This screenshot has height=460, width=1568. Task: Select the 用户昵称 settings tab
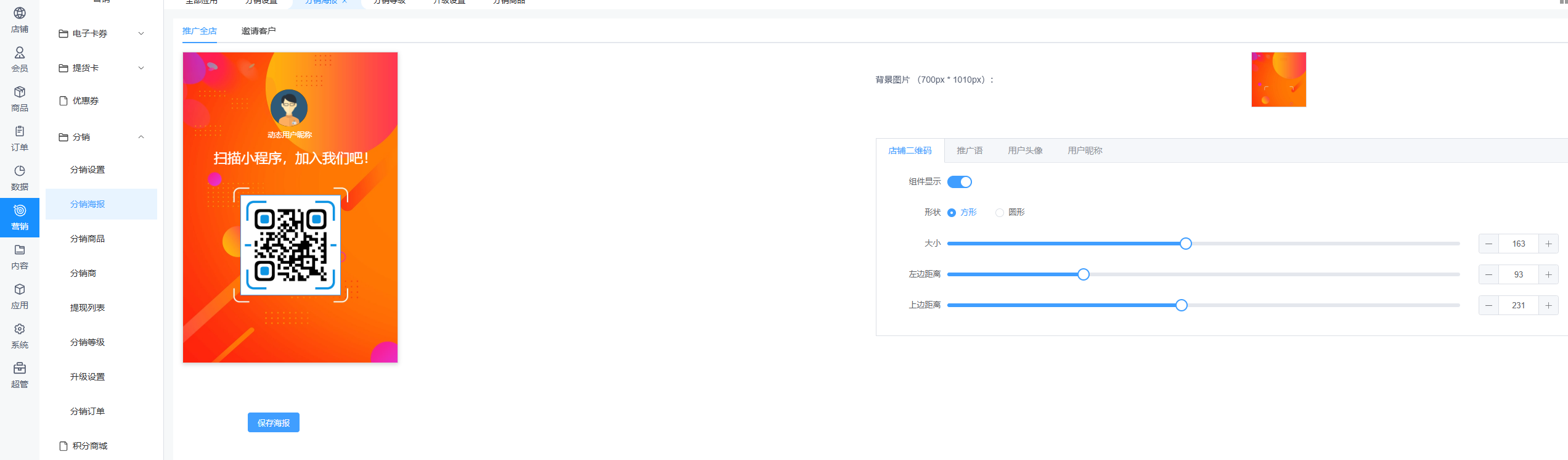[x=1085, y=150]
